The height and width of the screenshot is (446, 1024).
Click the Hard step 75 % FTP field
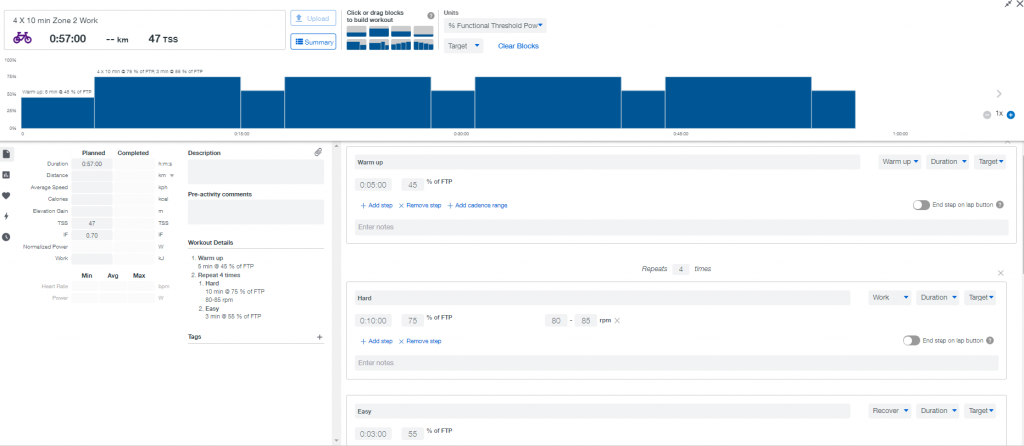coord(412,321)
